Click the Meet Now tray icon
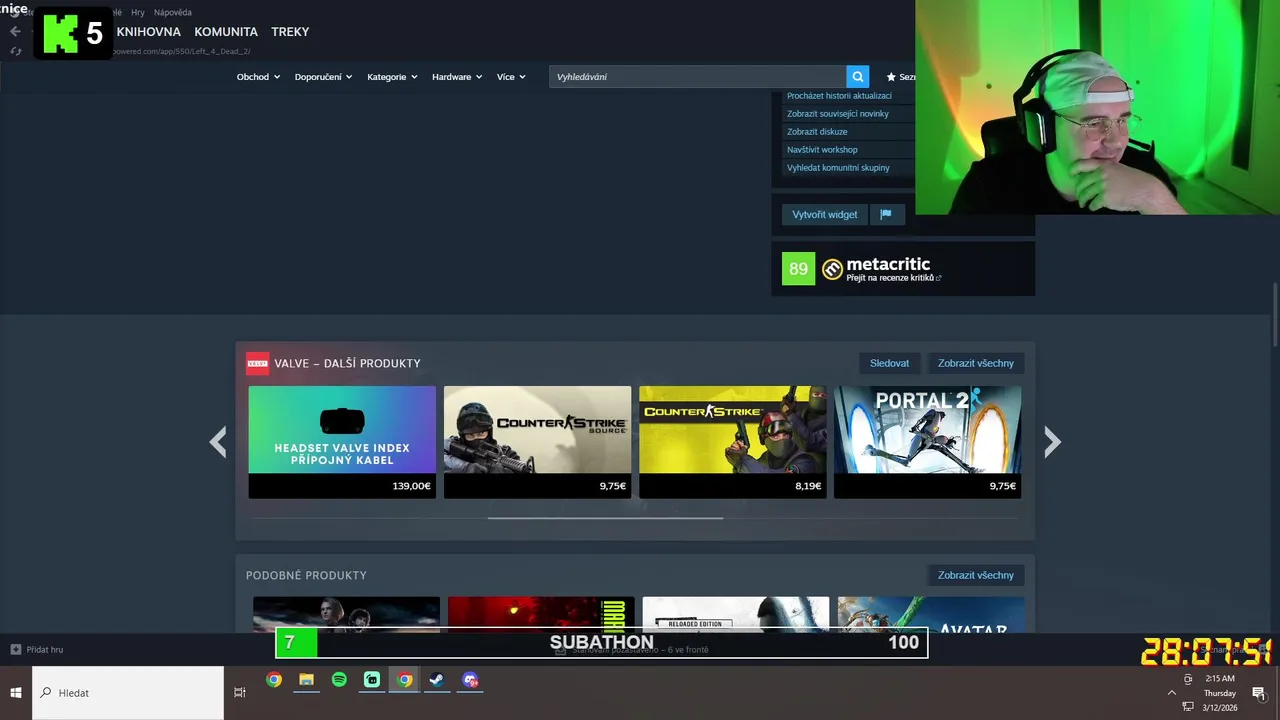This screenshot has width=1280, height=720. click(1188, 679)
